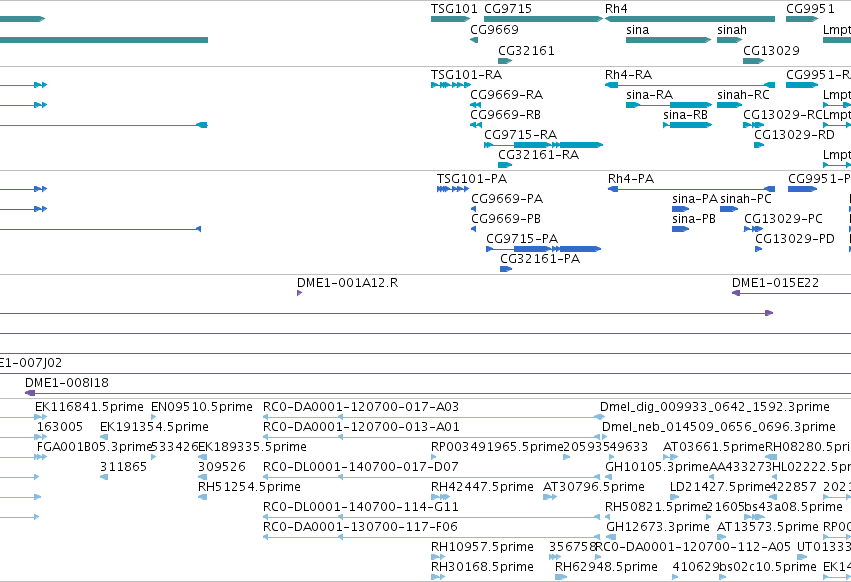851x582 pixels.
Task: Click the FGA001B05.3prime EST label
Action: [x=93, y=447]
